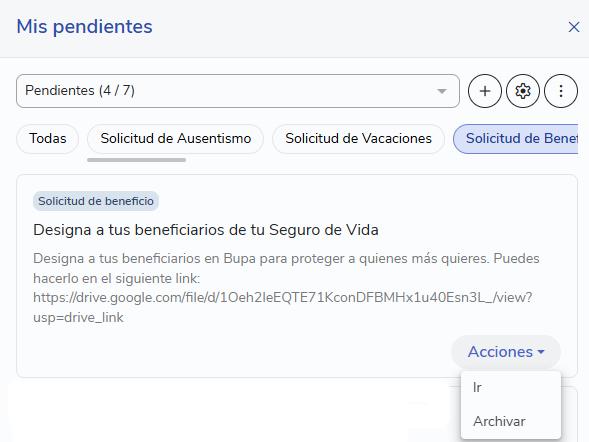Click the Acciones caret arrow
Screen dimensions: 589x442
541,352
